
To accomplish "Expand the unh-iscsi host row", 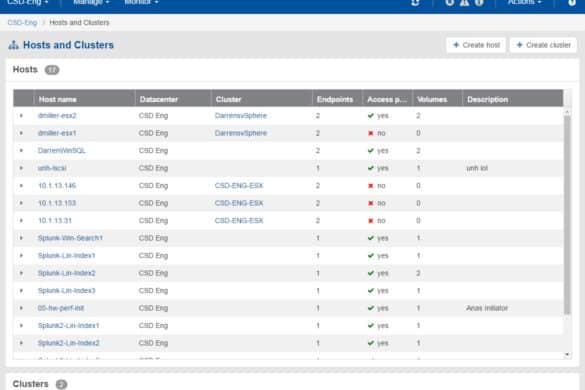I will (21, 168).
